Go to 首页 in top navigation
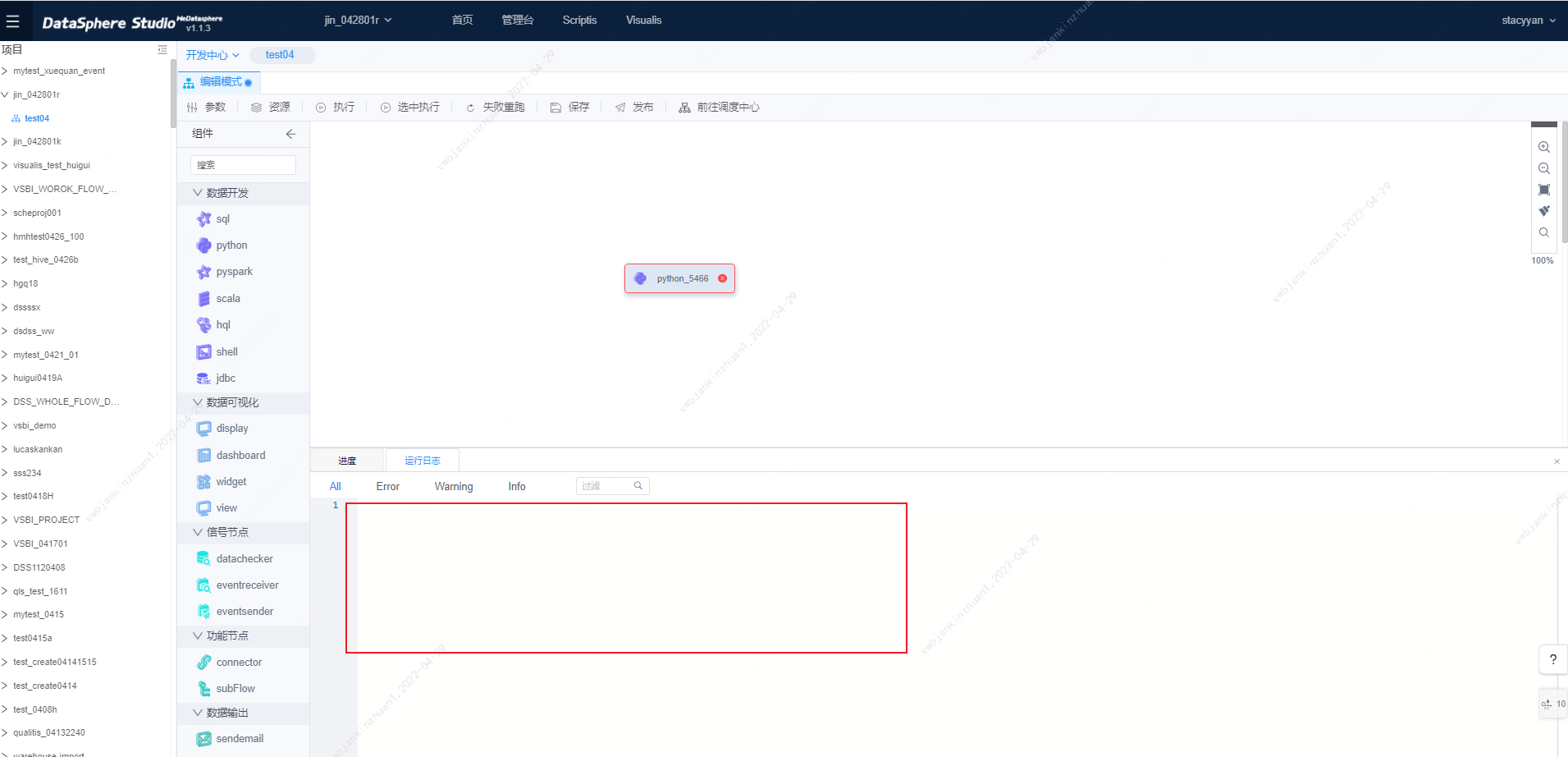Image resolution: width=1568 pixels, height=757 pixels. 462,20
